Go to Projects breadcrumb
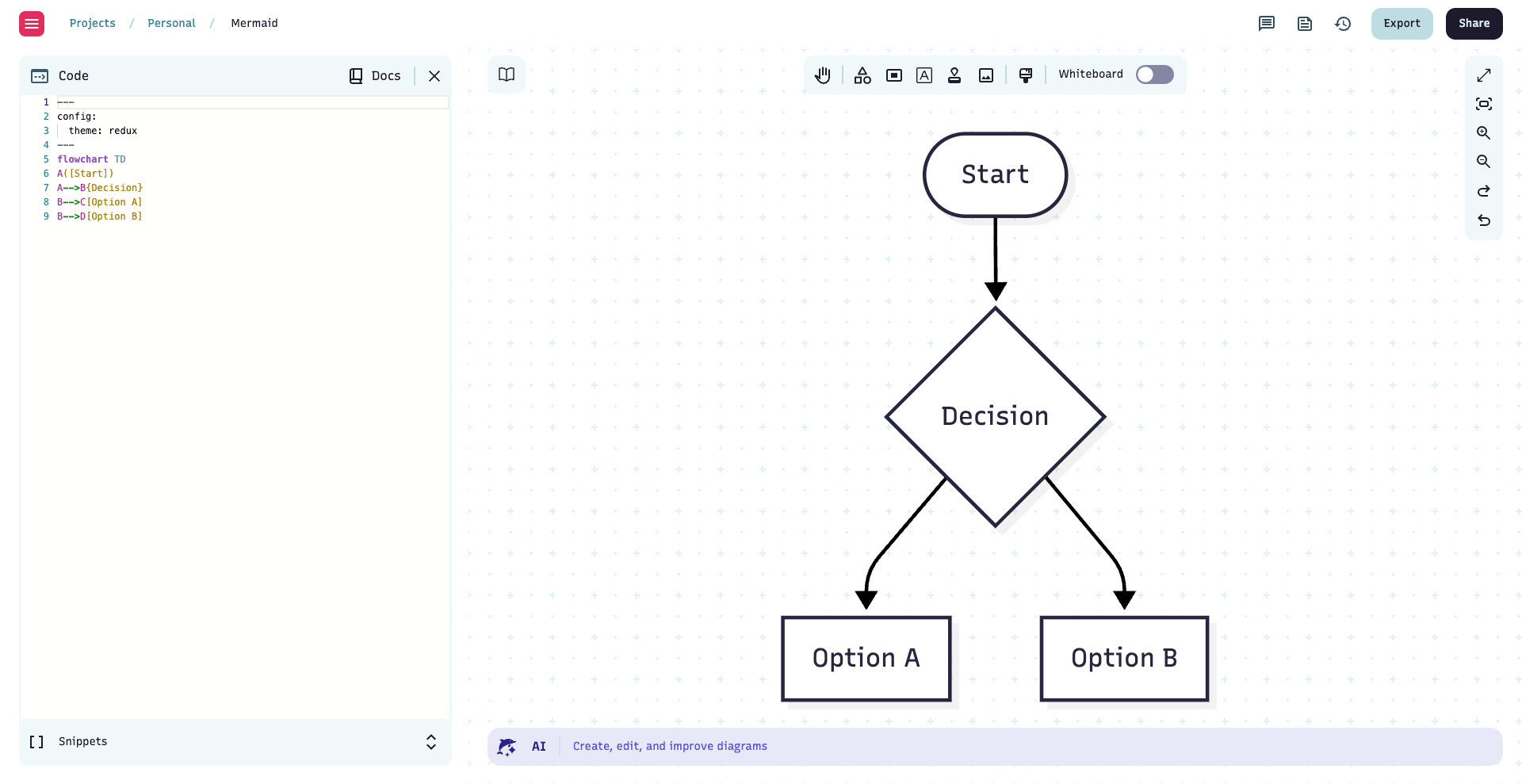Viewport: 1522px width, 784px height. [92, 24]
